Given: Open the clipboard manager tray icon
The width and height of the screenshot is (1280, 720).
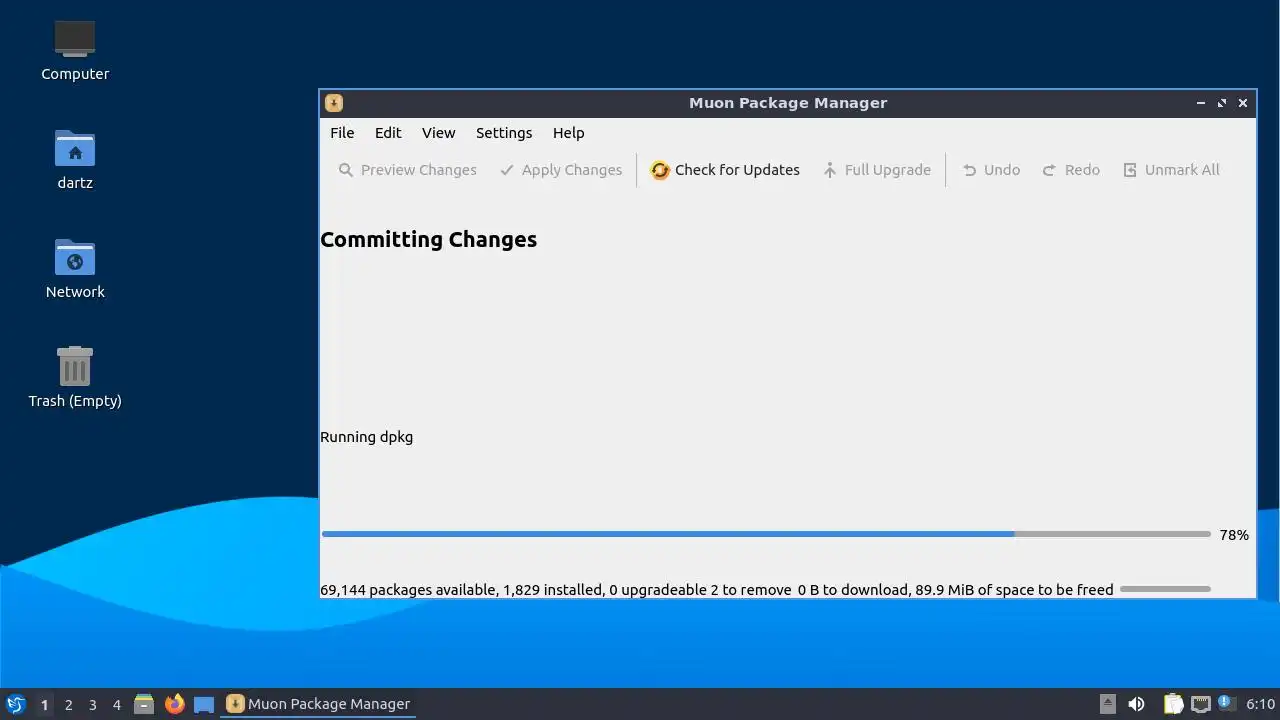Looking at the screenshot, I should [1173, 704].
